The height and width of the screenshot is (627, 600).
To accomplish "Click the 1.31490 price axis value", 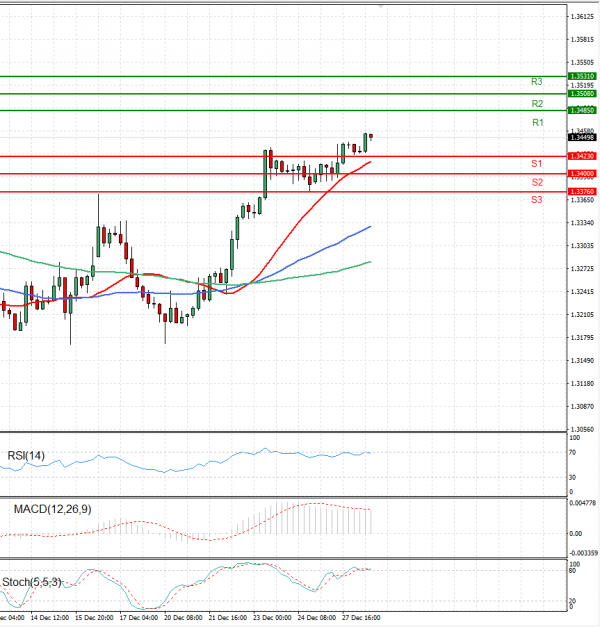I will (x=582, y=360).
